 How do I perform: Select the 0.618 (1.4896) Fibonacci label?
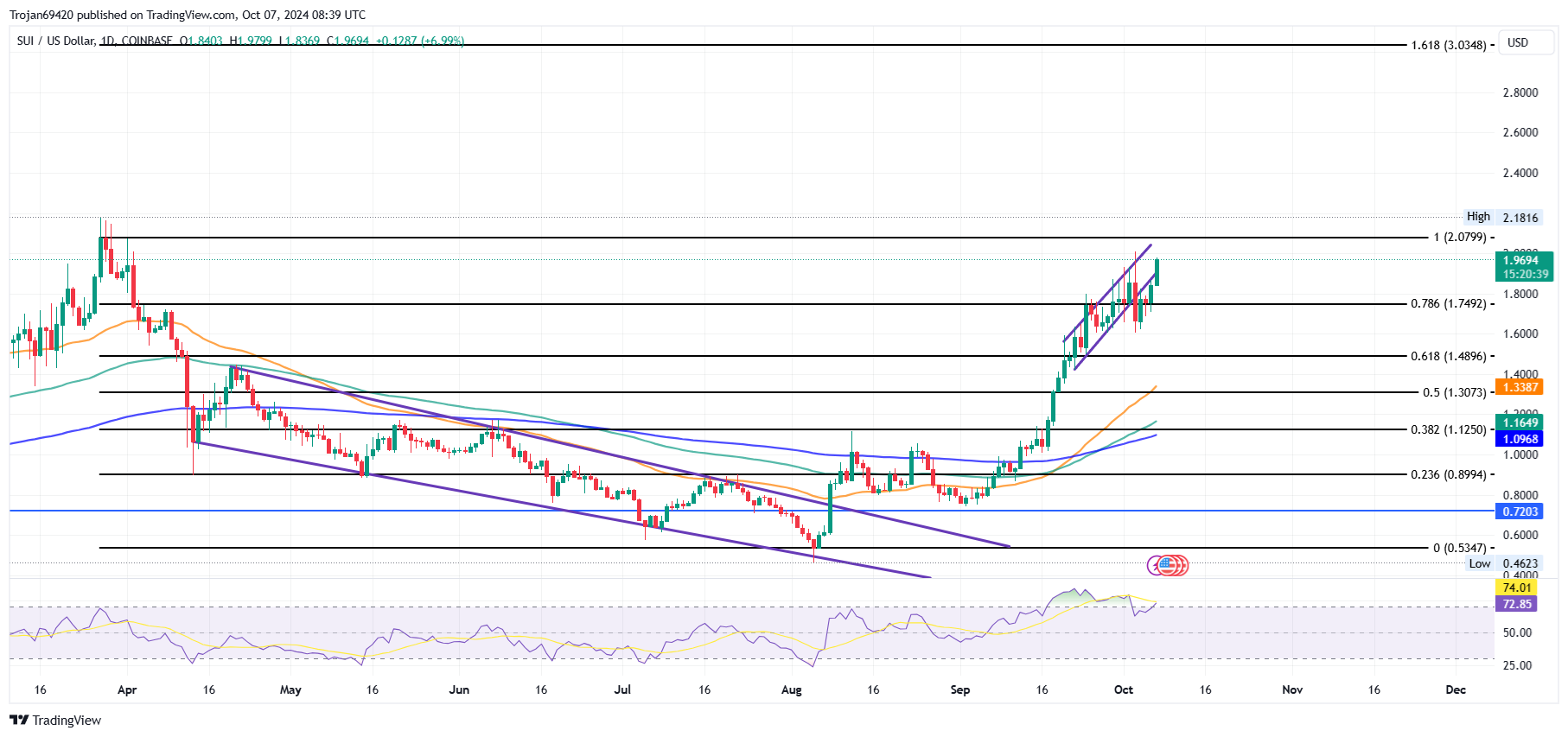coord(1448,356)
